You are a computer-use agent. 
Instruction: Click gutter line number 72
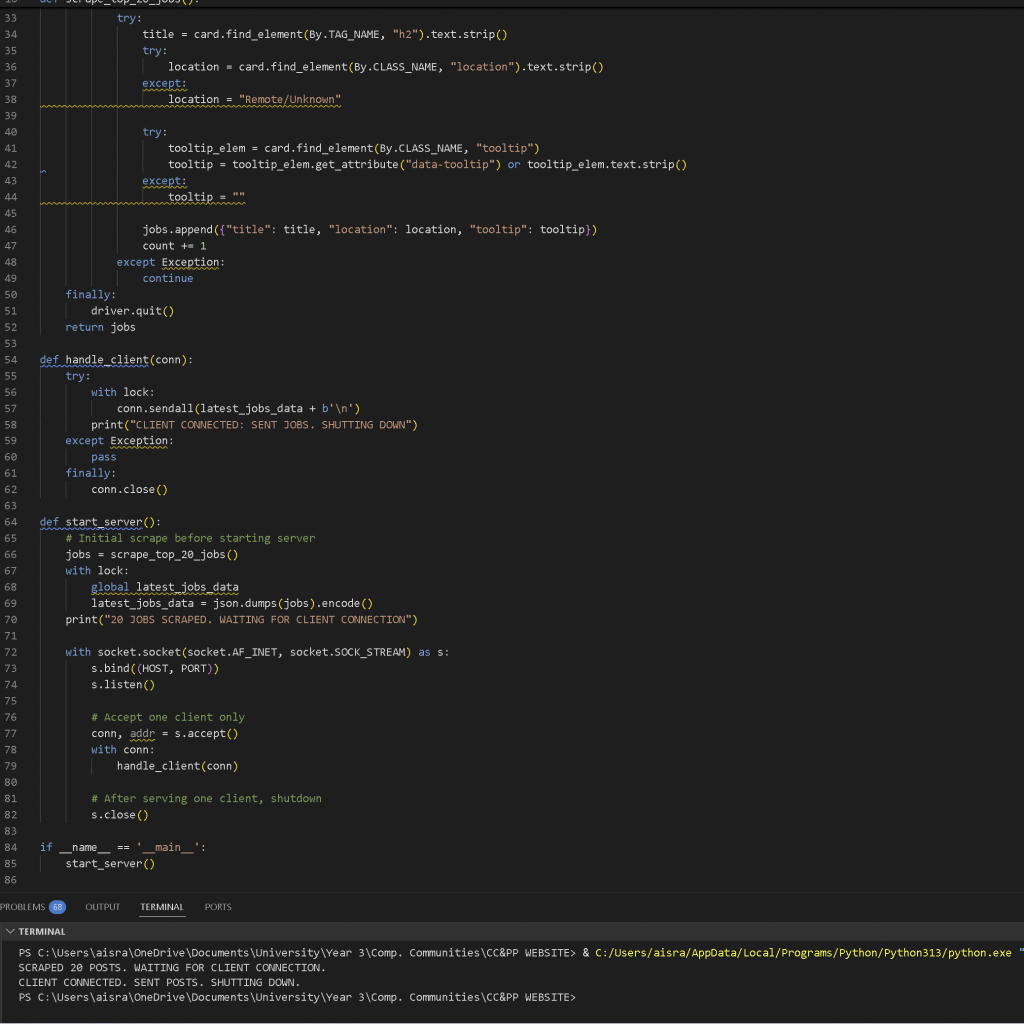(10, 652)
